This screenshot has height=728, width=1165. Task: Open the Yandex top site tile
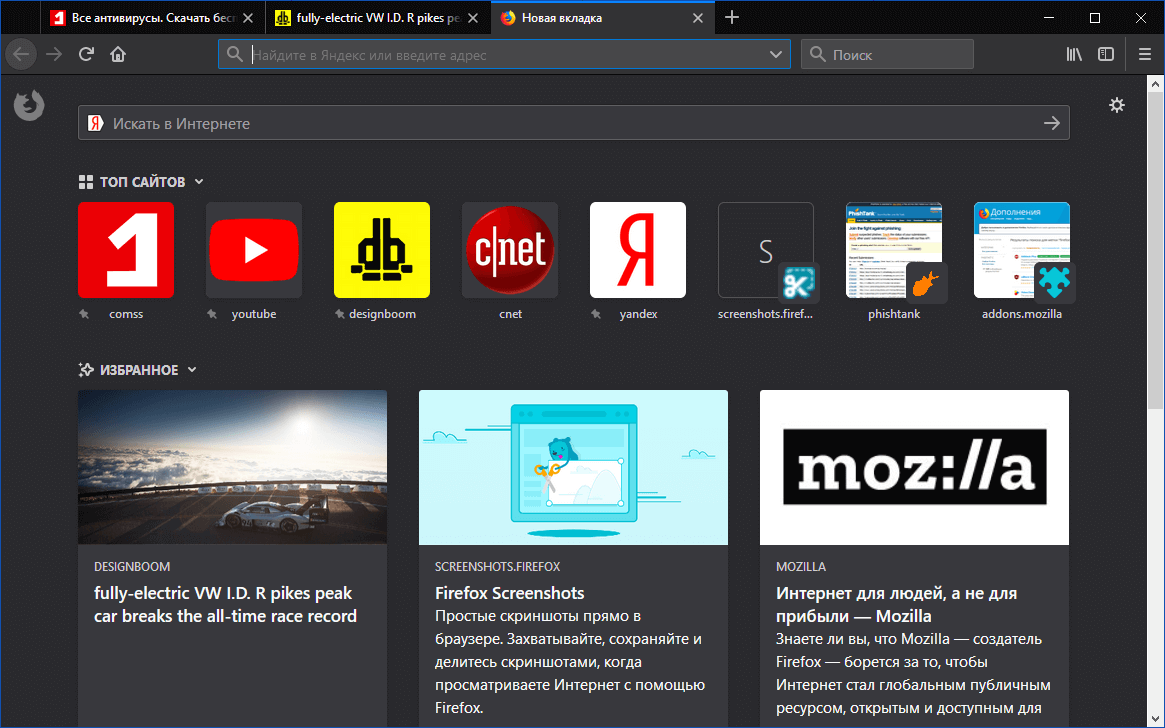[638, 250]
